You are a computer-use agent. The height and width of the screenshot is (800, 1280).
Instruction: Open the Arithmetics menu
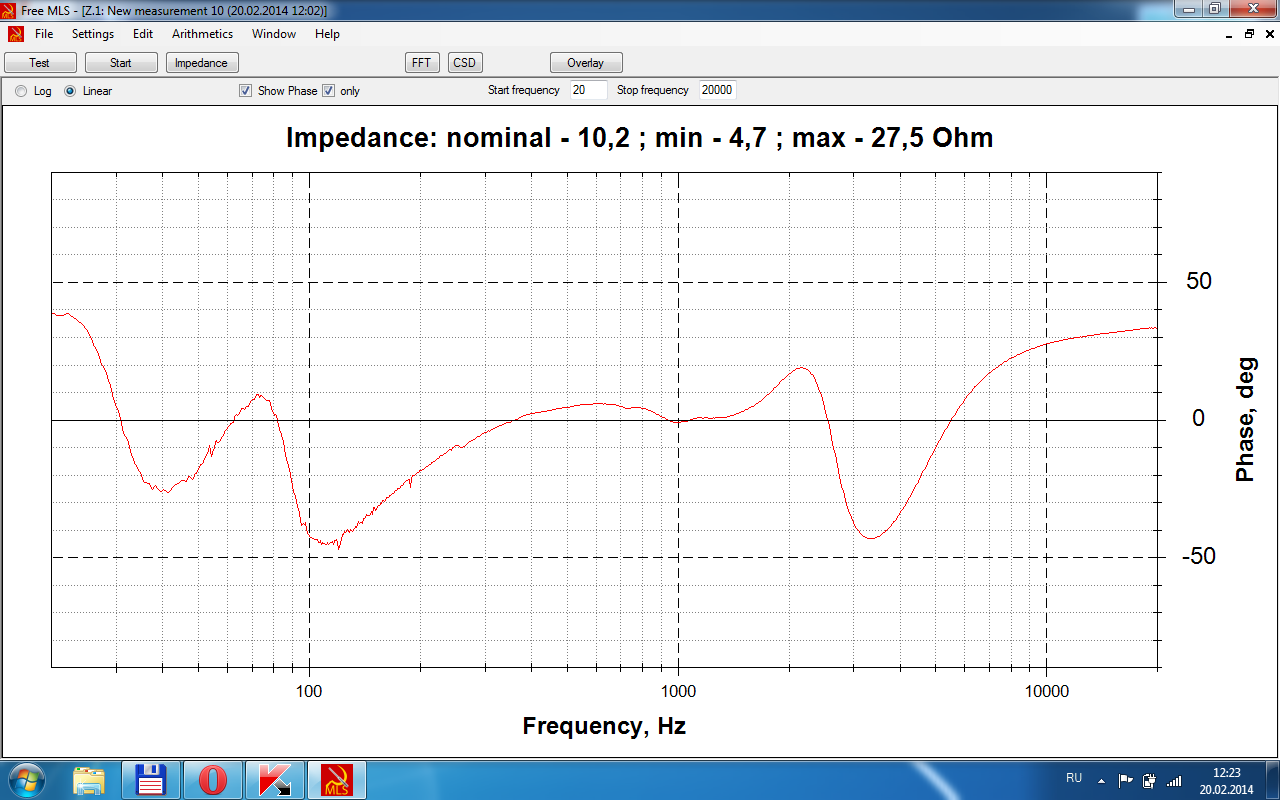(x=202, y=34)
